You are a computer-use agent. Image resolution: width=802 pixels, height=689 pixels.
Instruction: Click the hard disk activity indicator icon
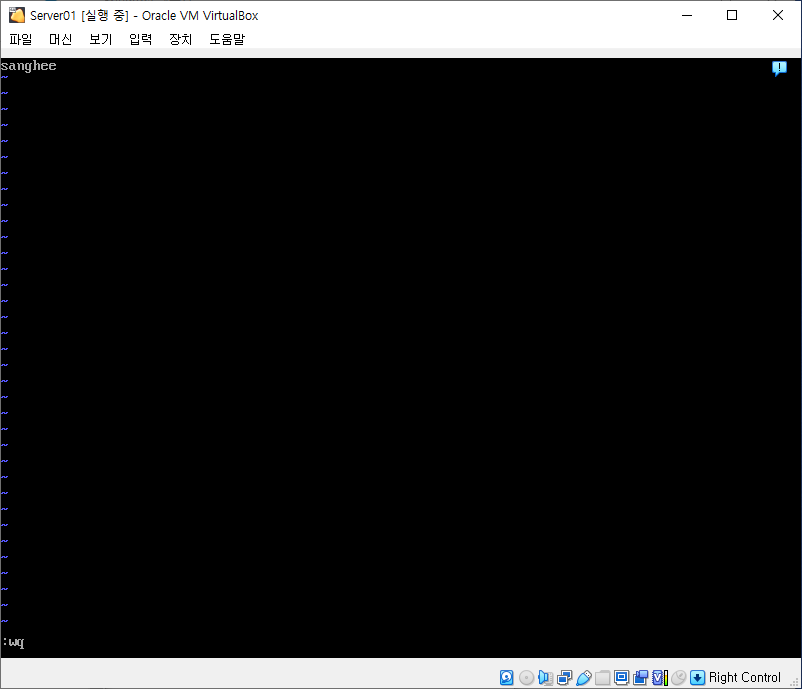506,677
